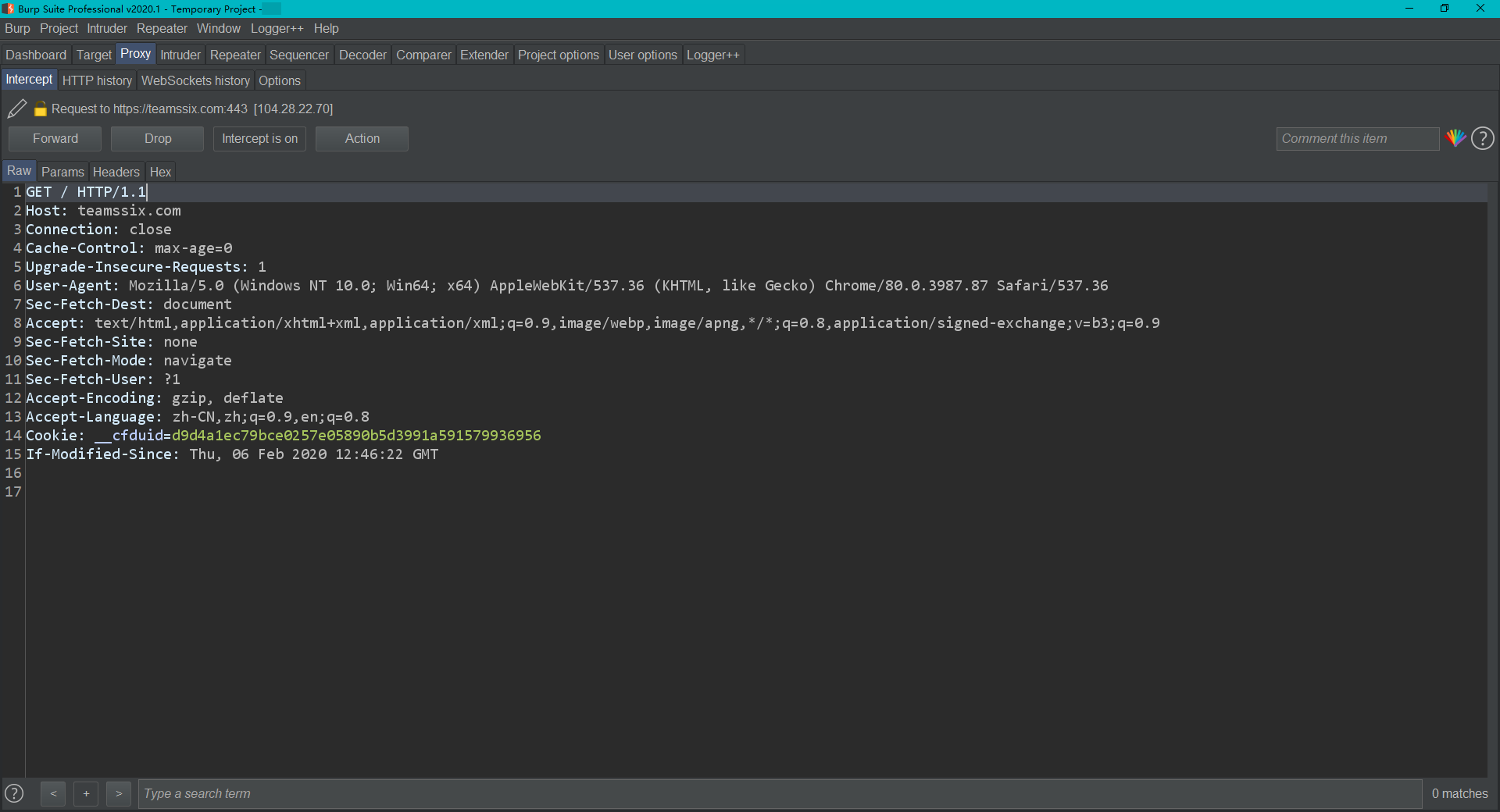Click the request editor vertical scrollbar
1500x812 pixels.
(x=1493, y=479)
